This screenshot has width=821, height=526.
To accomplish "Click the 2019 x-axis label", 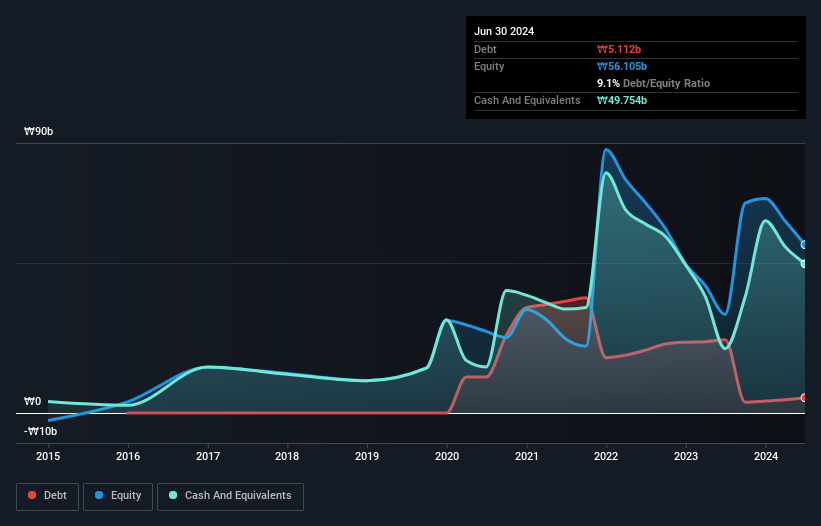I will click(367, 456).
